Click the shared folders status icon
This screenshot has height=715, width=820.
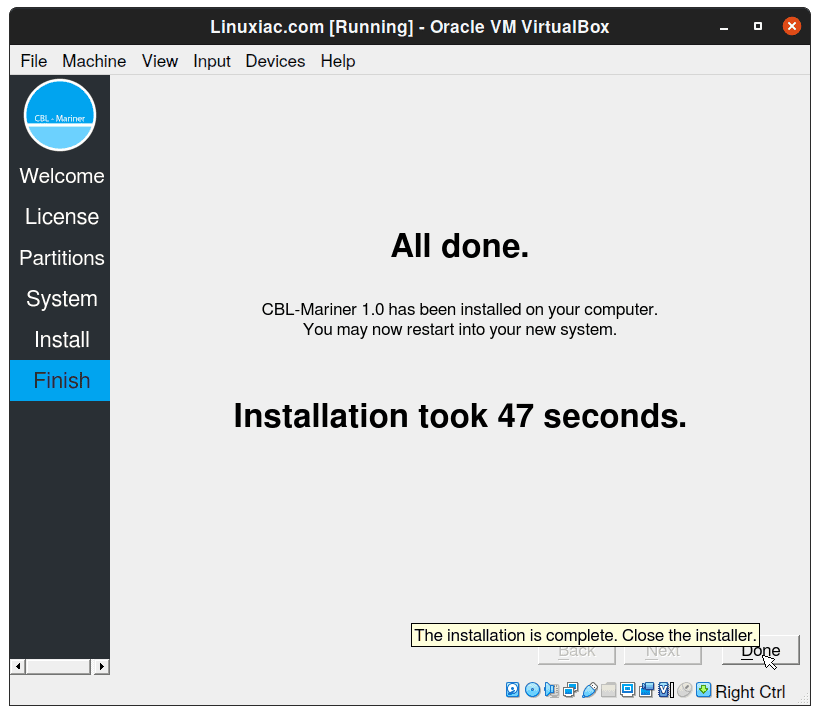click(x=608, y=690)
